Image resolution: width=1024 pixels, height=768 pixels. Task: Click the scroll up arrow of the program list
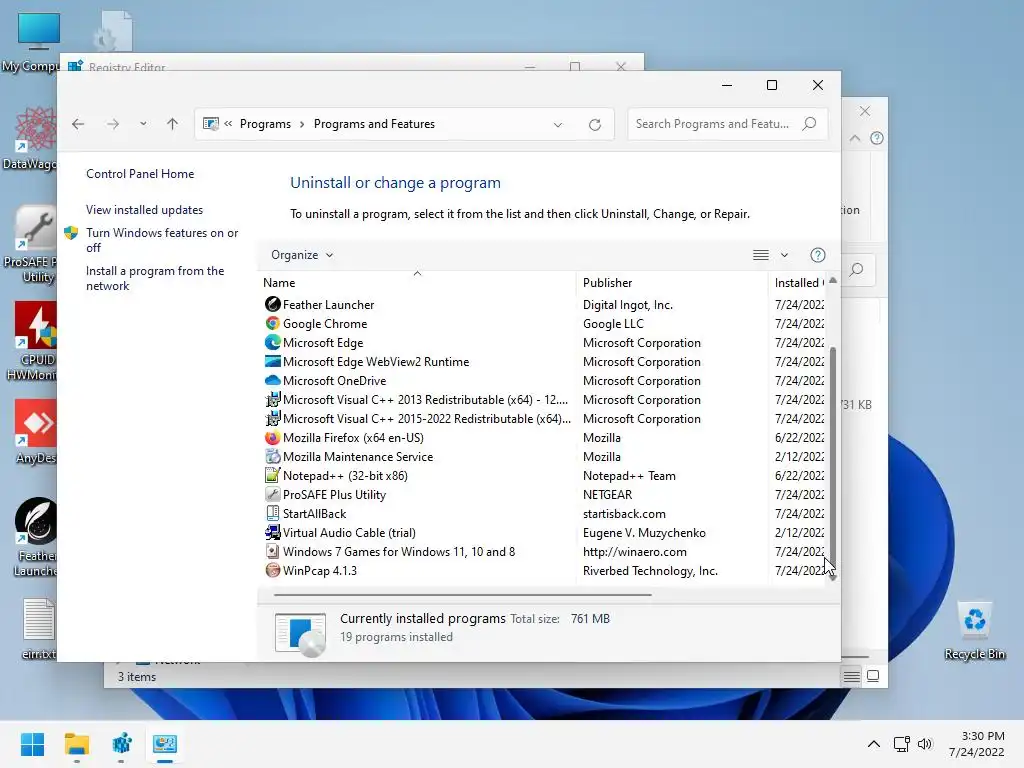click(x=833, y=280)
